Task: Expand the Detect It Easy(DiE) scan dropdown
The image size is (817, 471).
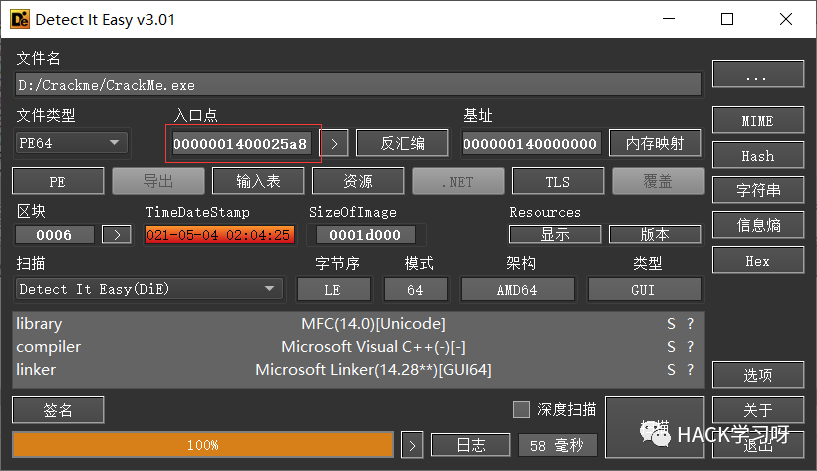Action: point(149,289)
